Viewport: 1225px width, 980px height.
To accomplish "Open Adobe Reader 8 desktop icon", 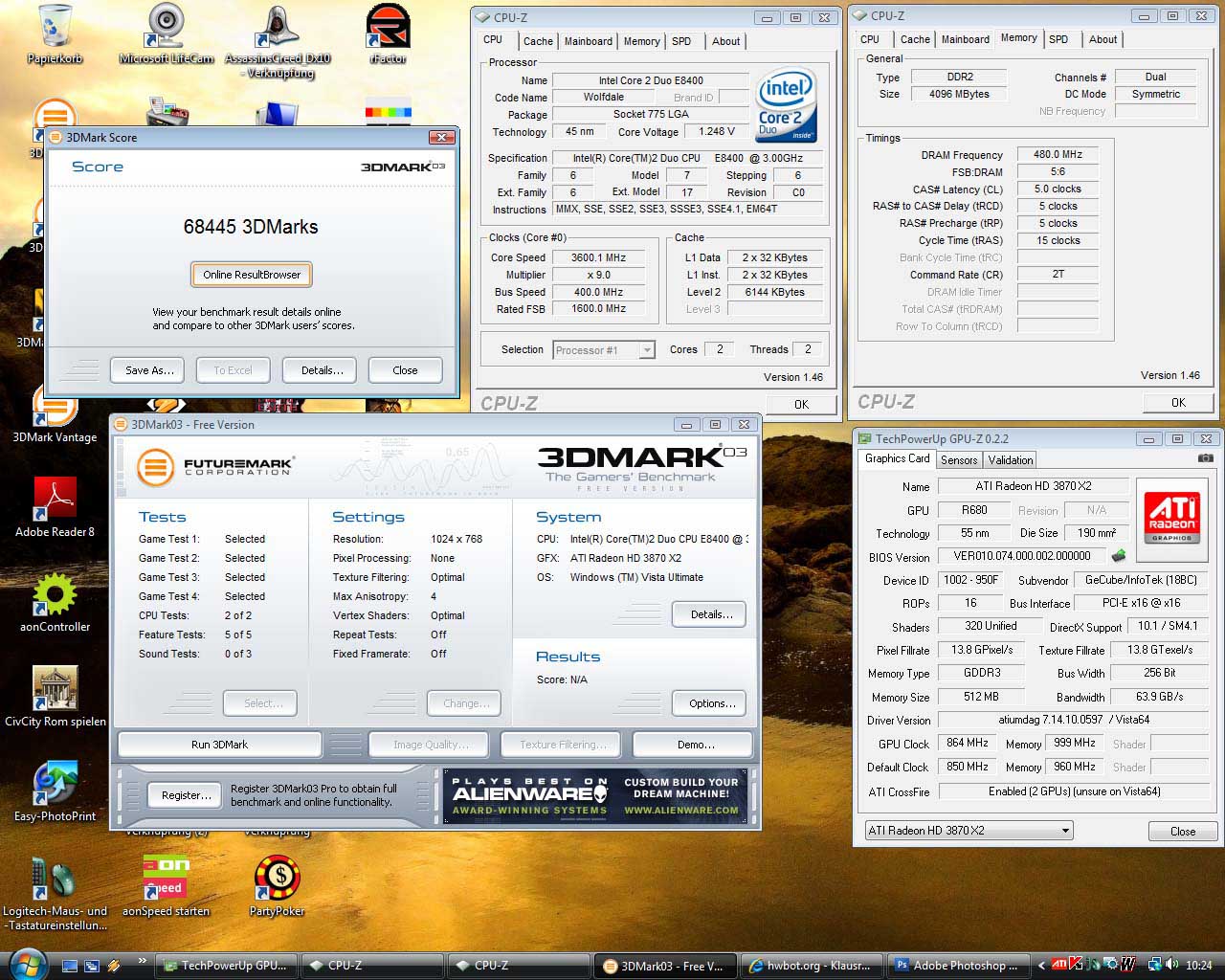I will (x=55, y=507).
